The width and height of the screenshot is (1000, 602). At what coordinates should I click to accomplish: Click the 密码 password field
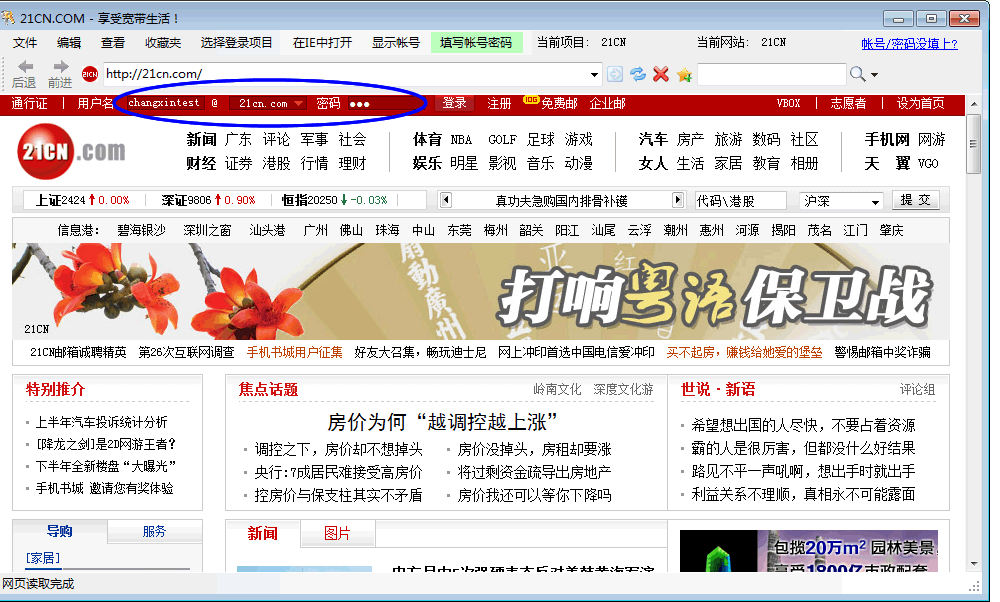(x=385, y=103)
